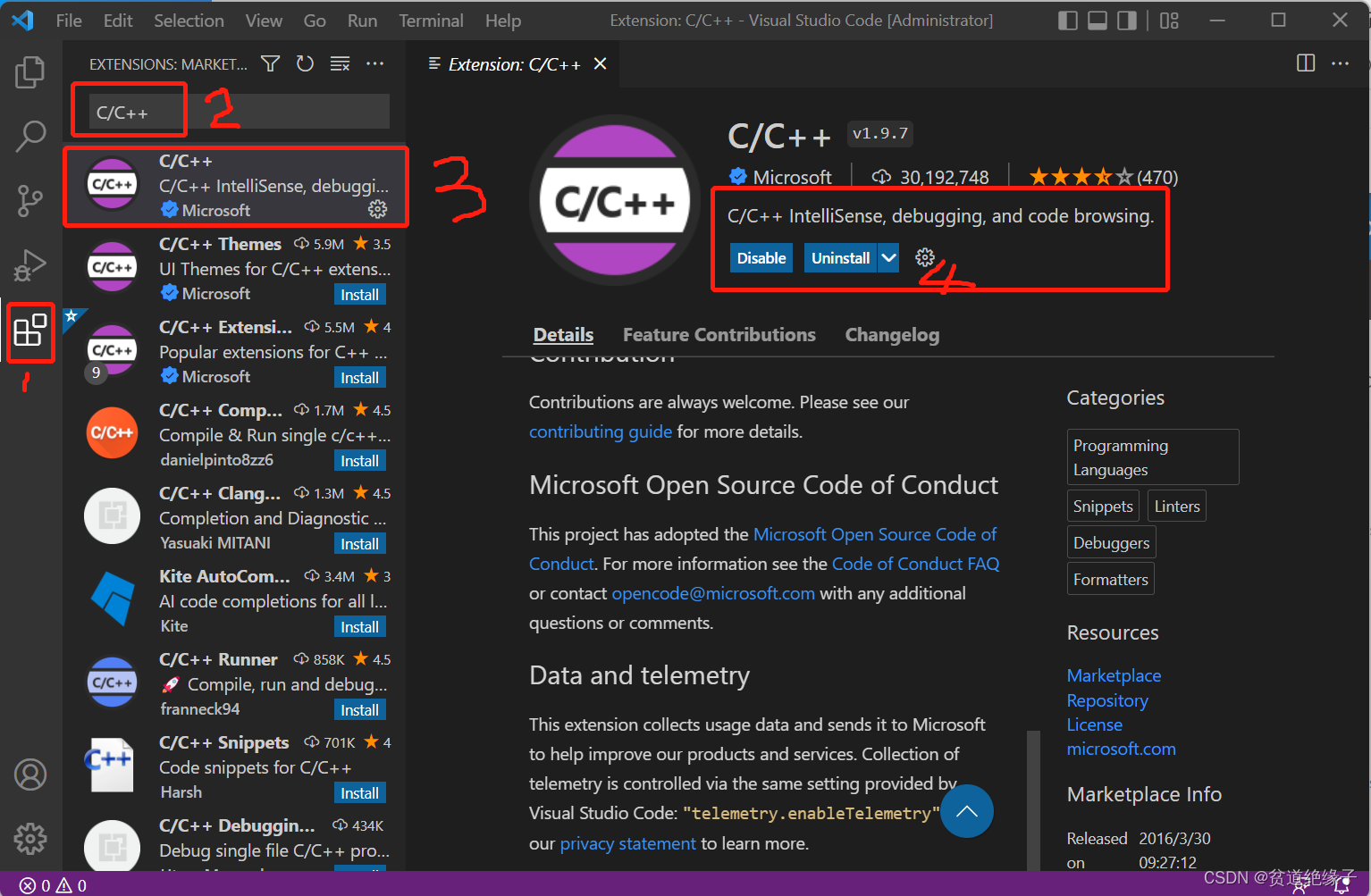Open the Explorer view in activity bar
This screenshot has width=1371, height=896.
pyautogui.click(x=30, y=72)
